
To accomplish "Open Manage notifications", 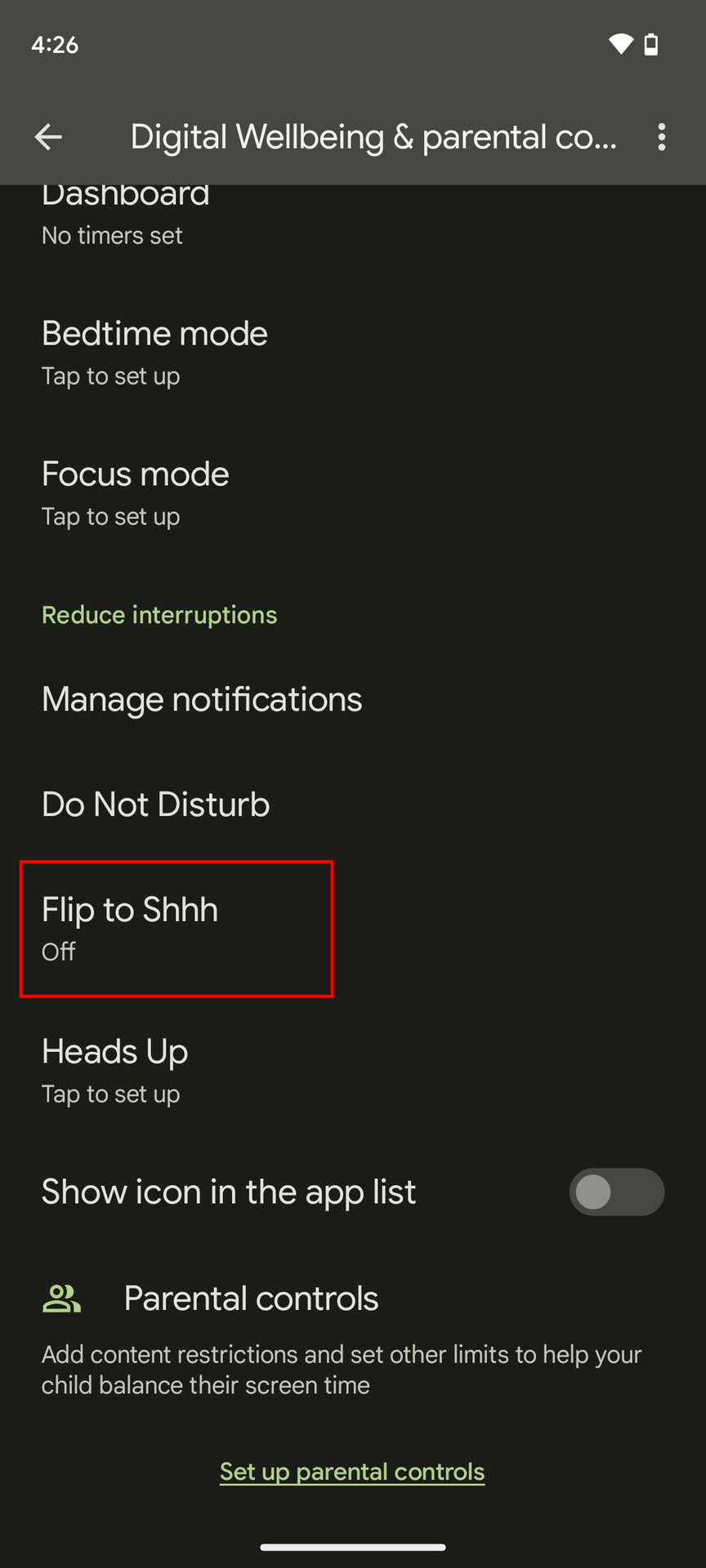I will [x=202, y=700].
